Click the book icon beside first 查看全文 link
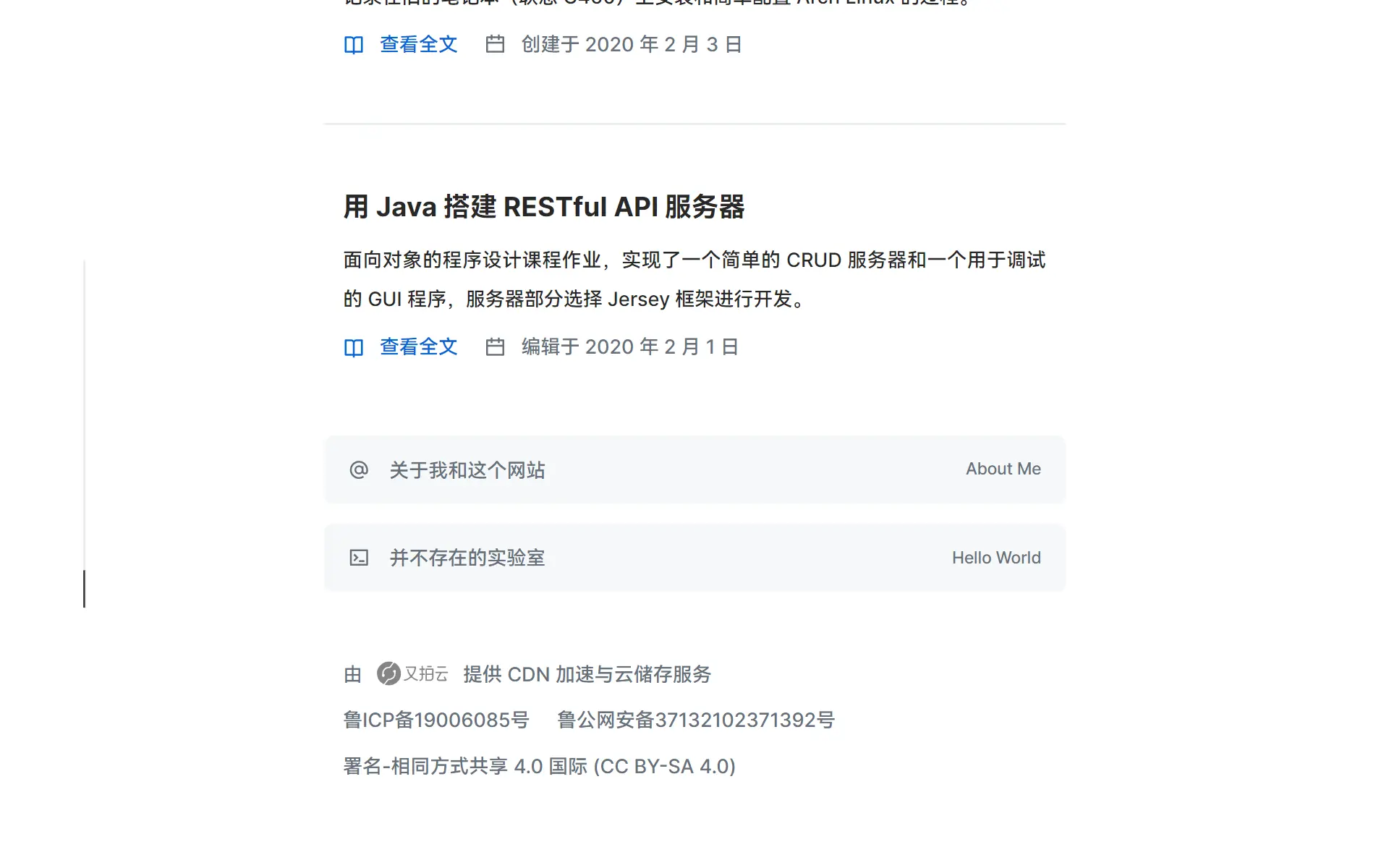This screenshot has width=1389, height=868. (354, 44)
